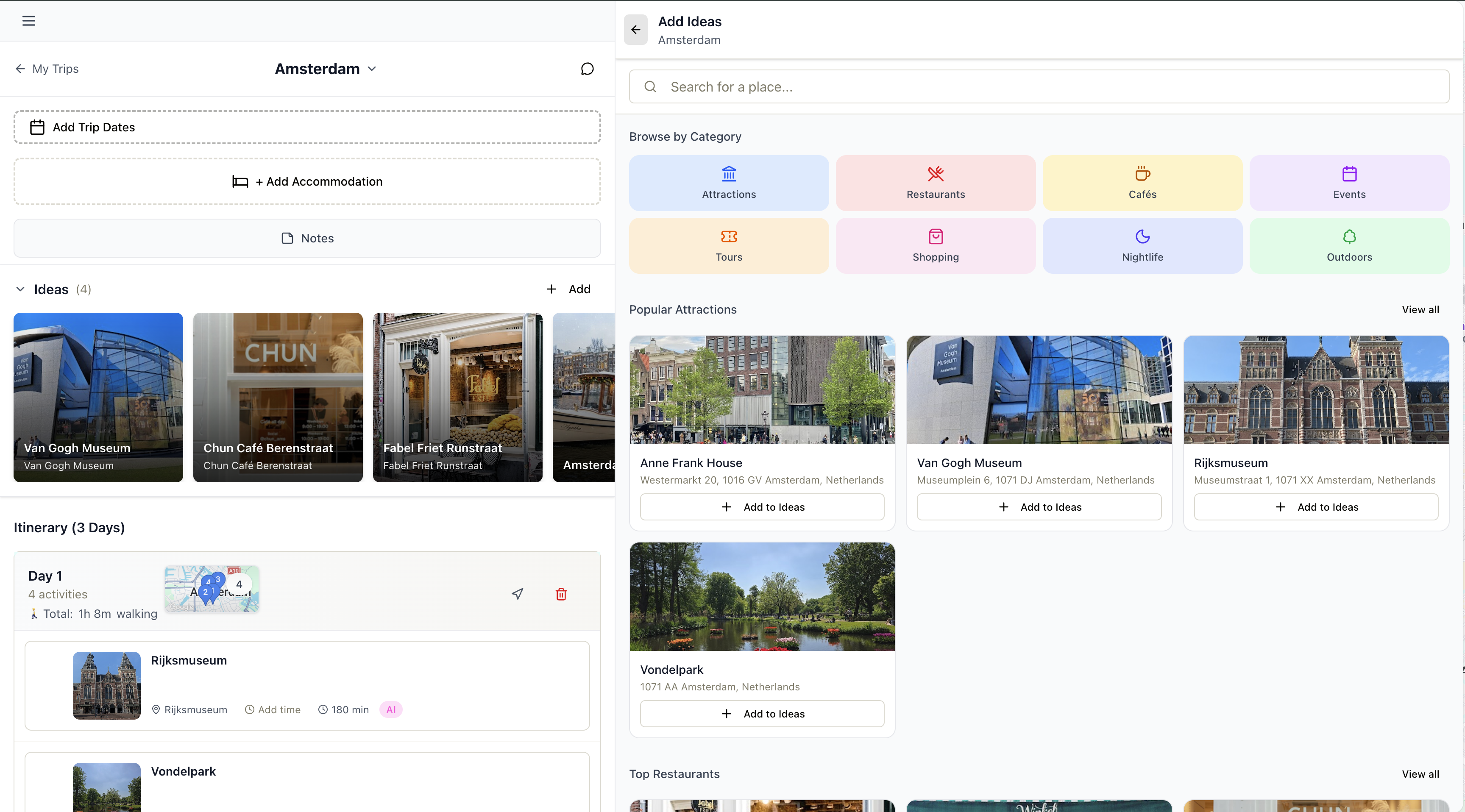Open View all Top Restaurants
Viewport: 1465px width, 812px height.
(x=1420, y=774)
